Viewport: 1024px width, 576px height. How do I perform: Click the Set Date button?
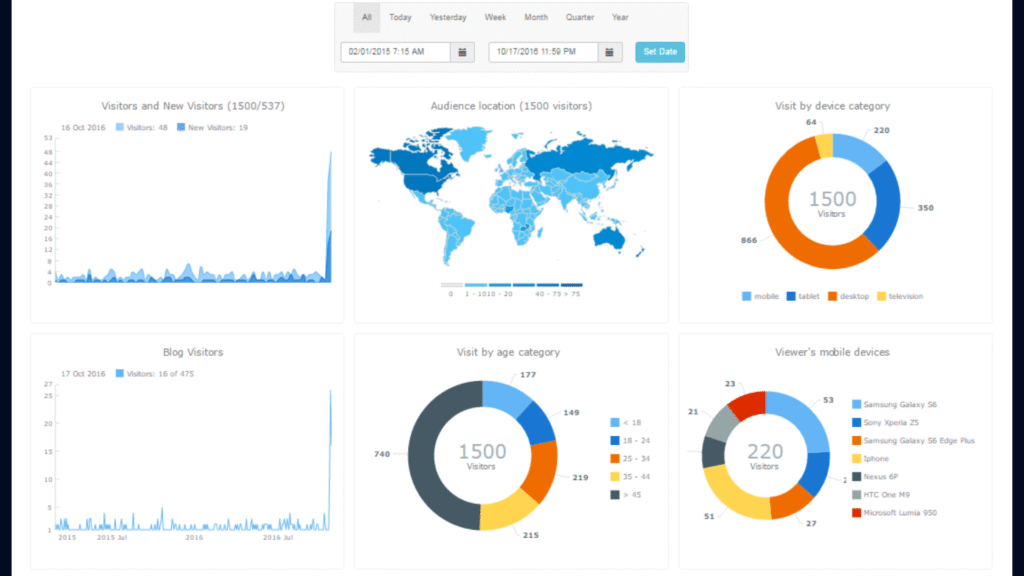pyautogui.click(x=660, y=52)
